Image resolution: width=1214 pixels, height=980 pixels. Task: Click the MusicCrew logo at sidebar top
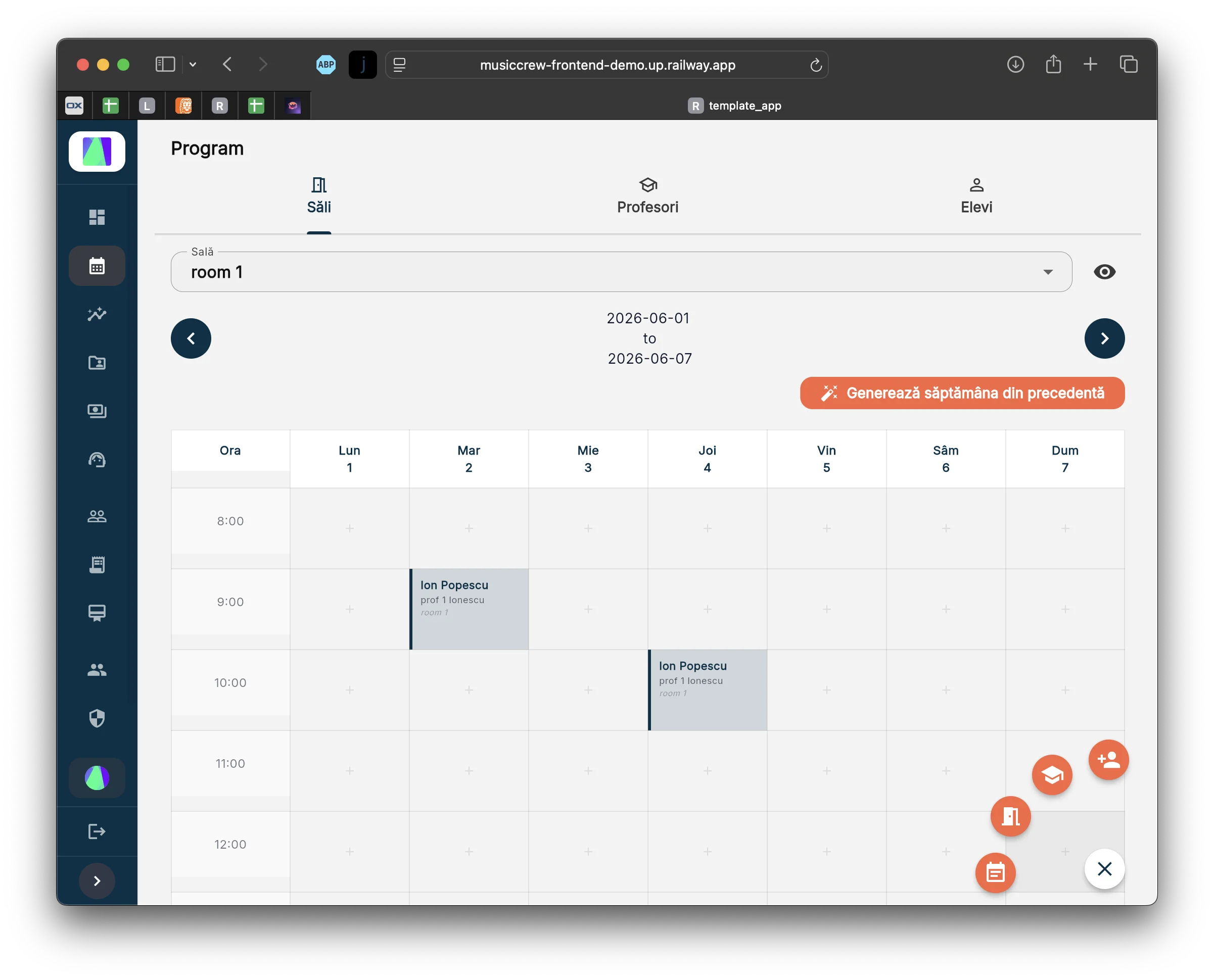click(97, 151)
